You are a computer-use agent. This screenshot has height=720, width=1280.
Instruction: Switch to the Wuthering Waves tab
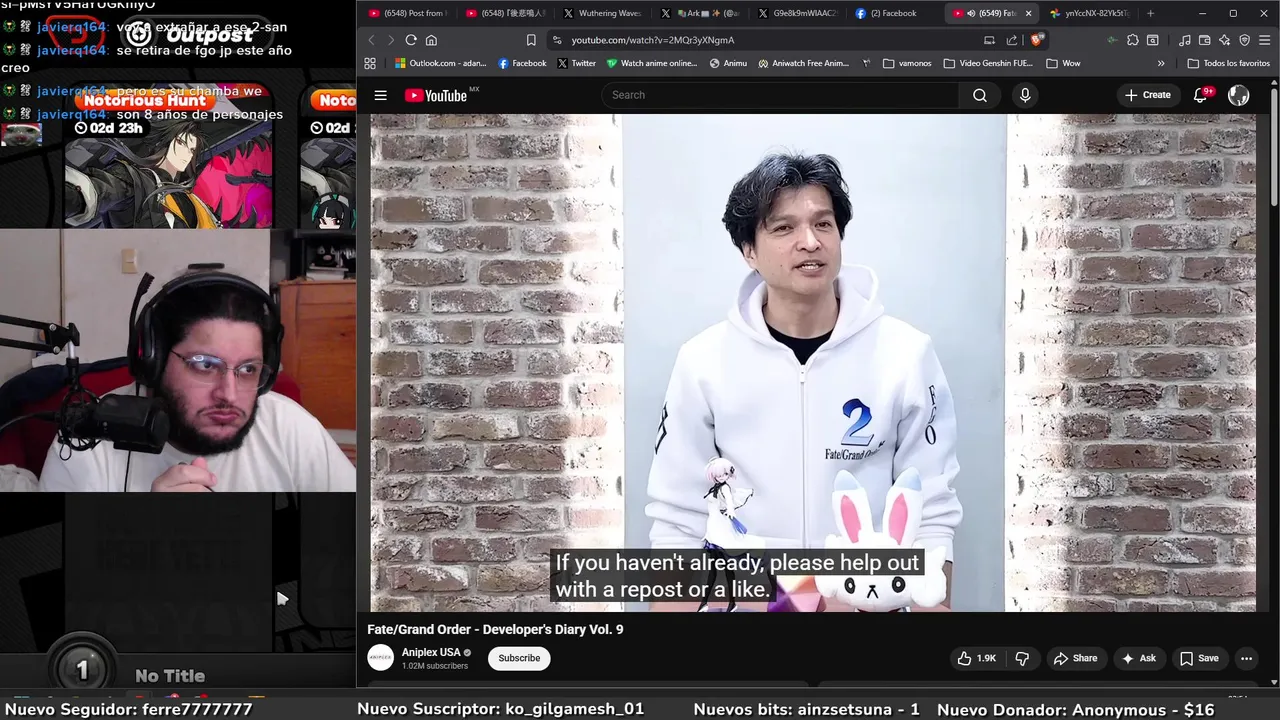(602, 13)
